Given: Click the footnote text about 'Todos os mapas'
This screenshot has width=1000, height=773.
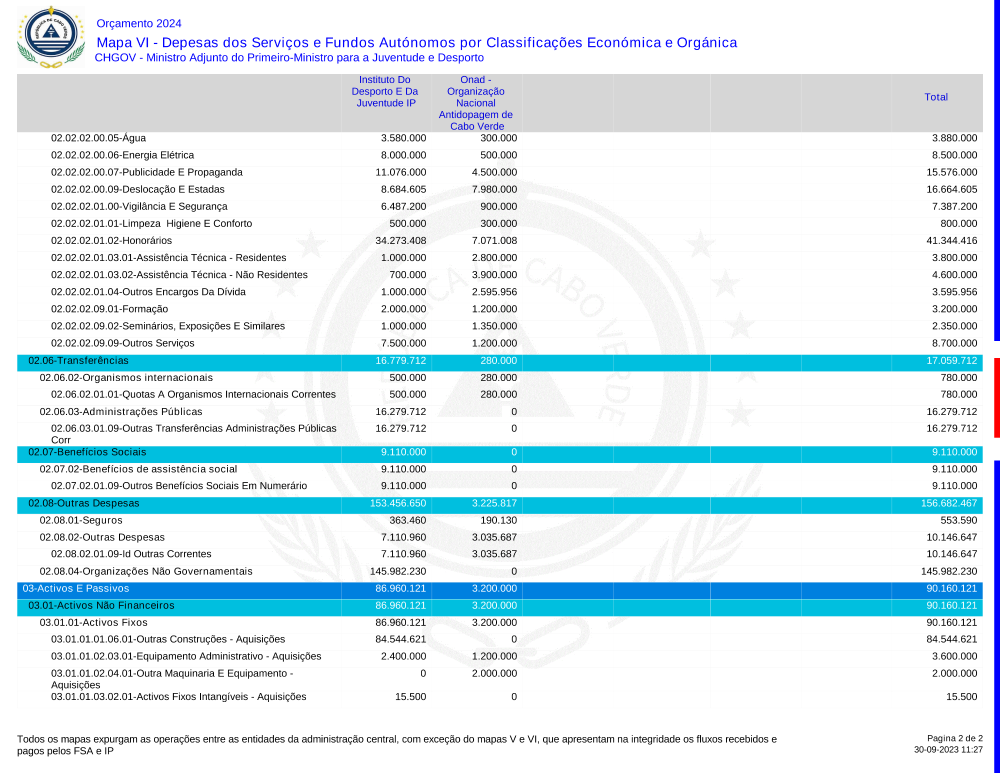Looking at the screenshot, I should coord(396,744).
